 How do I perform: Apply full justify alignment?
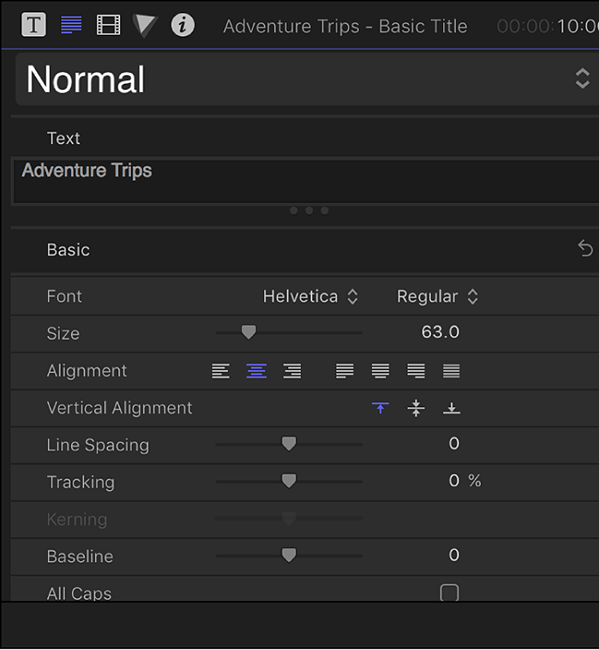coord(451,371)
